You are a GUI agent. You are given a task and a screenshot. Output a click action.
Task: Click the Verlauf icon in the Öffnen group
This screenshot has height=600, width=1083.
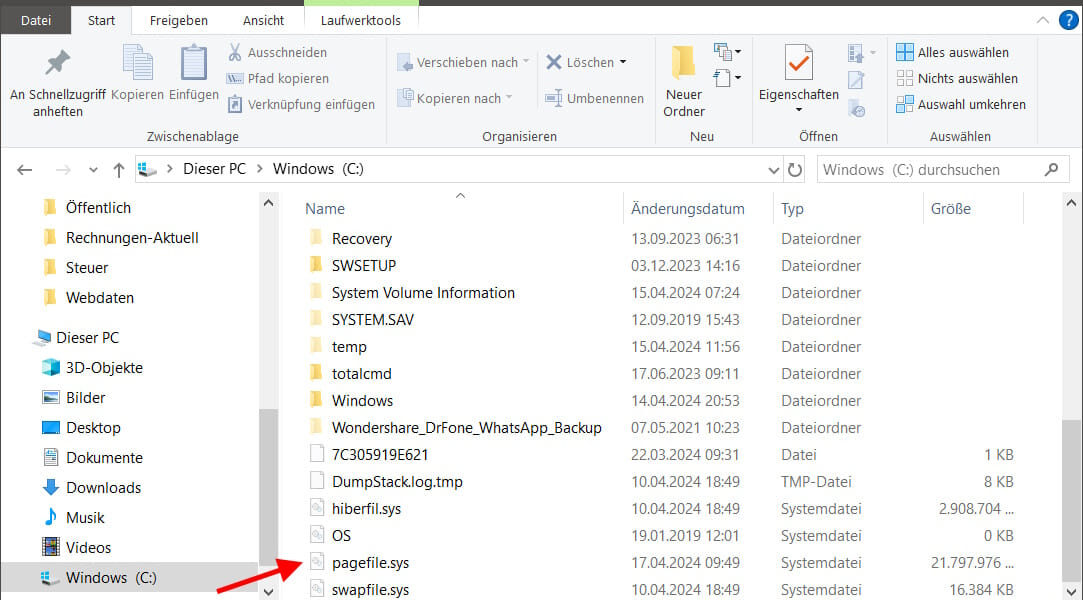coord(856,109)
